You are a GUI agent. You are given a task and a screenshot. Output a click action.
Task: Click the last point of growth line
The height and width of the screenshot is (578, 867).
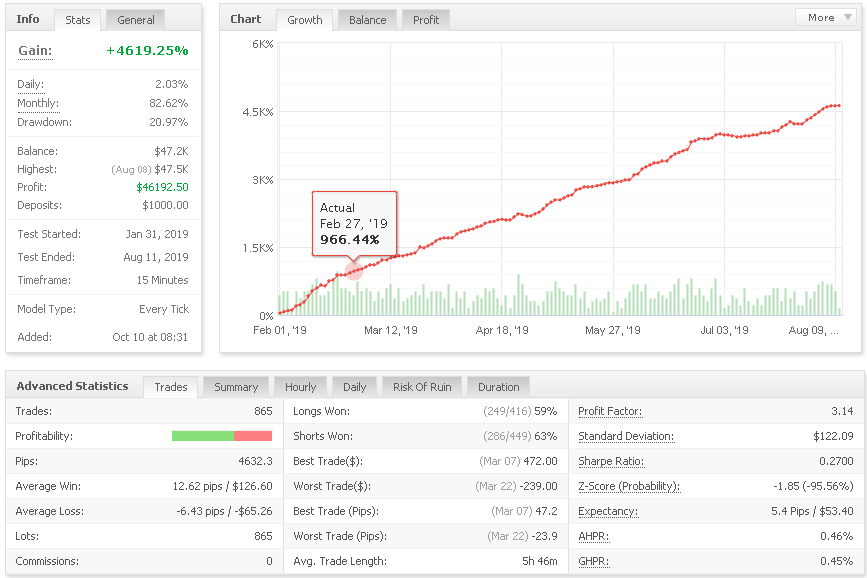(839, 106)
